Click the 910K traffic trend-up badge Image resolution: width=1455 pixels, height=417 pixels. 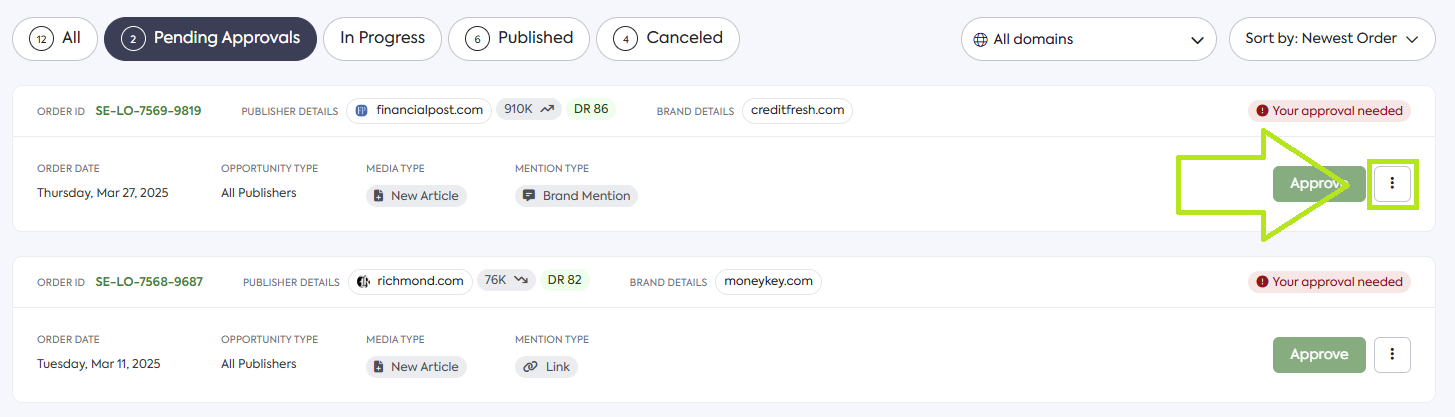click(x=529, y=109)
